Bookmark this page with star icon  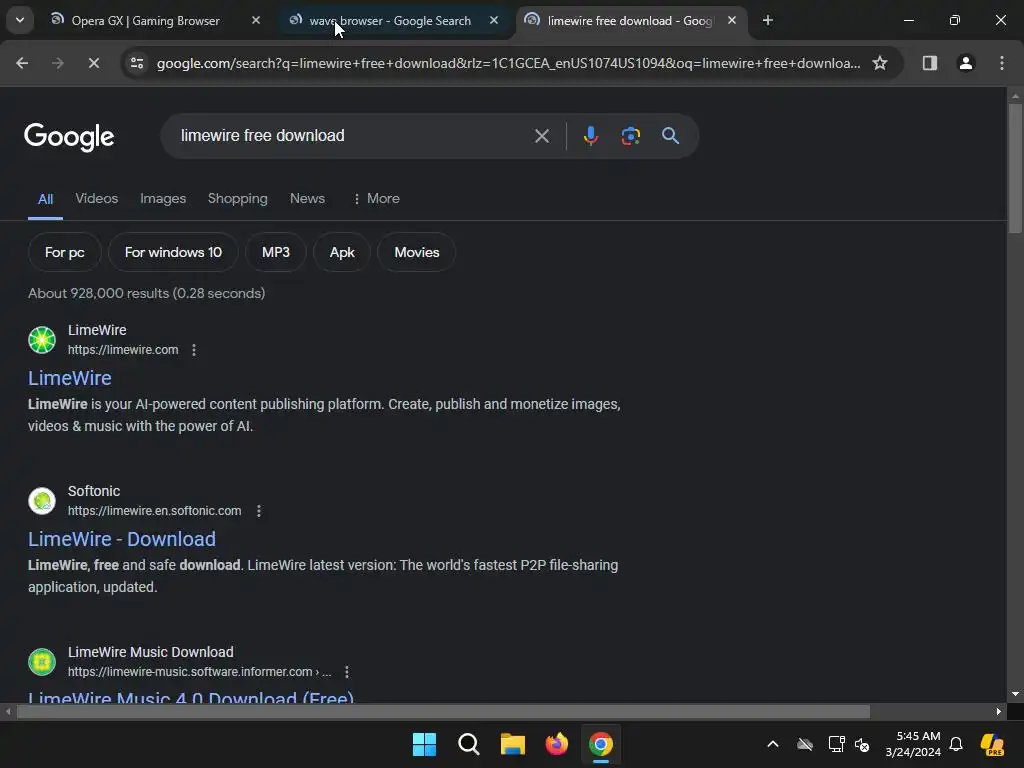click(880, 63)
